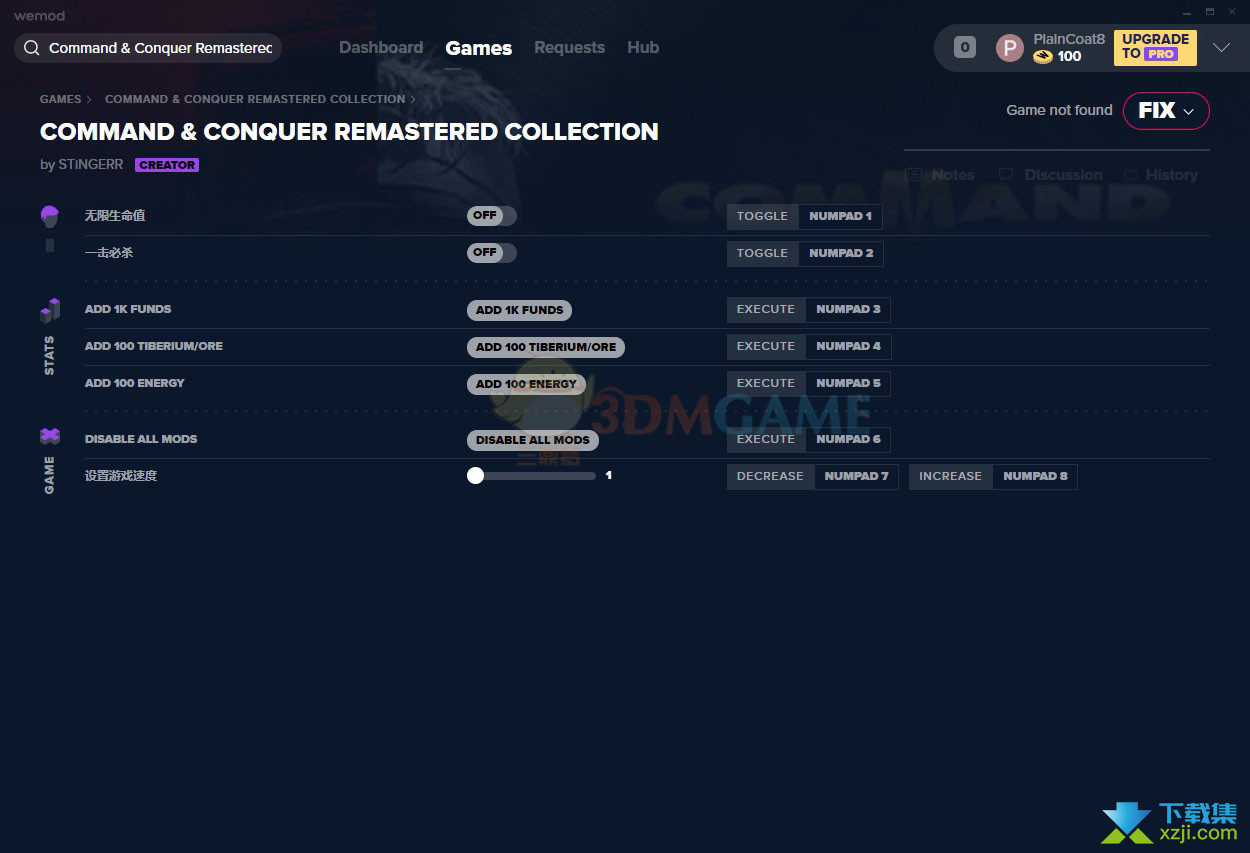Change the NUMPAD 8 increase hotkey
Screen dimensions: 1250x853
(1035, 476)
